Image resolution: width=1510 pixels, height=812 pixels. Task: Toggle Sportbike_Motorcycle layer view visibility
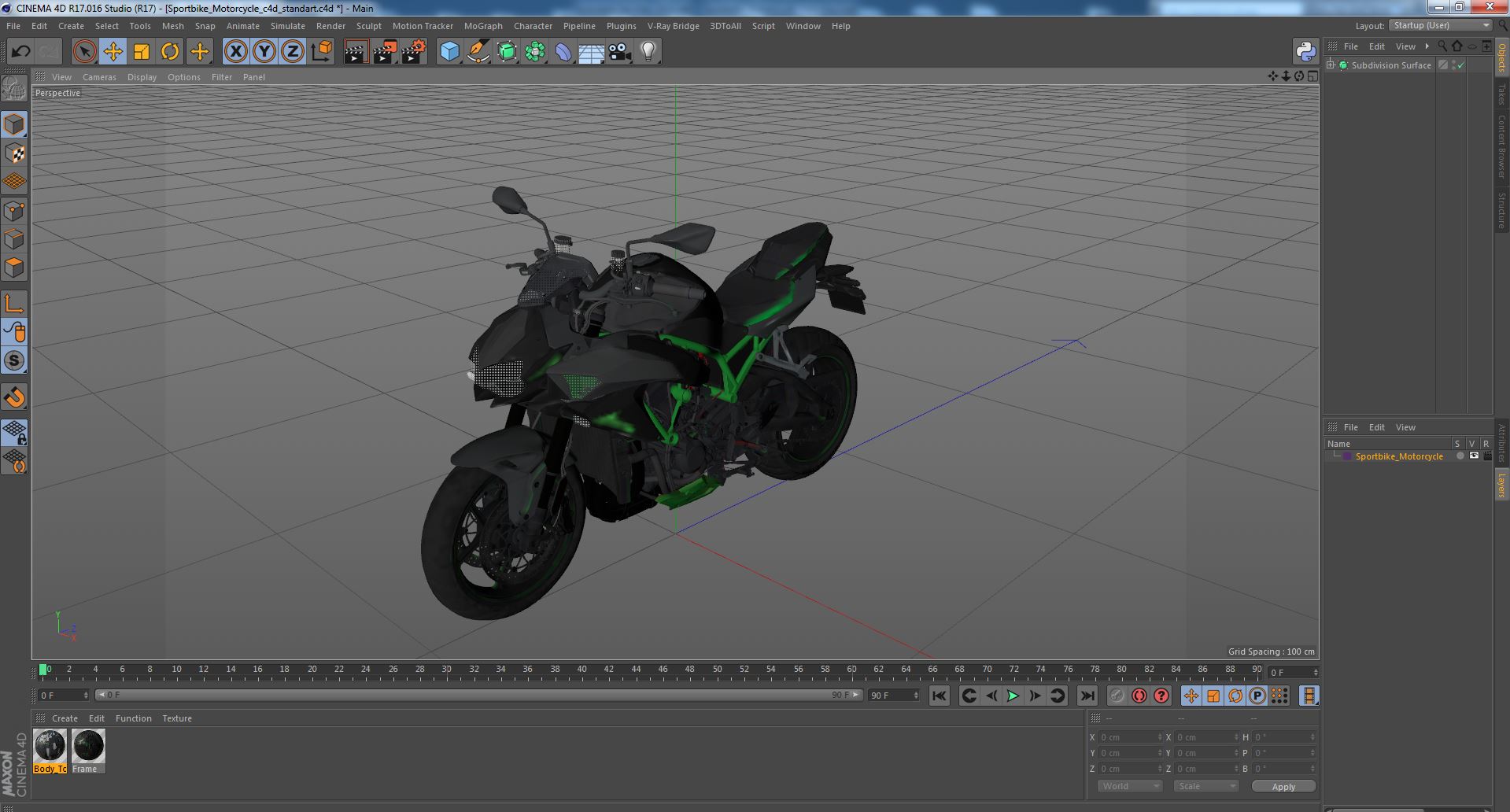[1474, 456]
